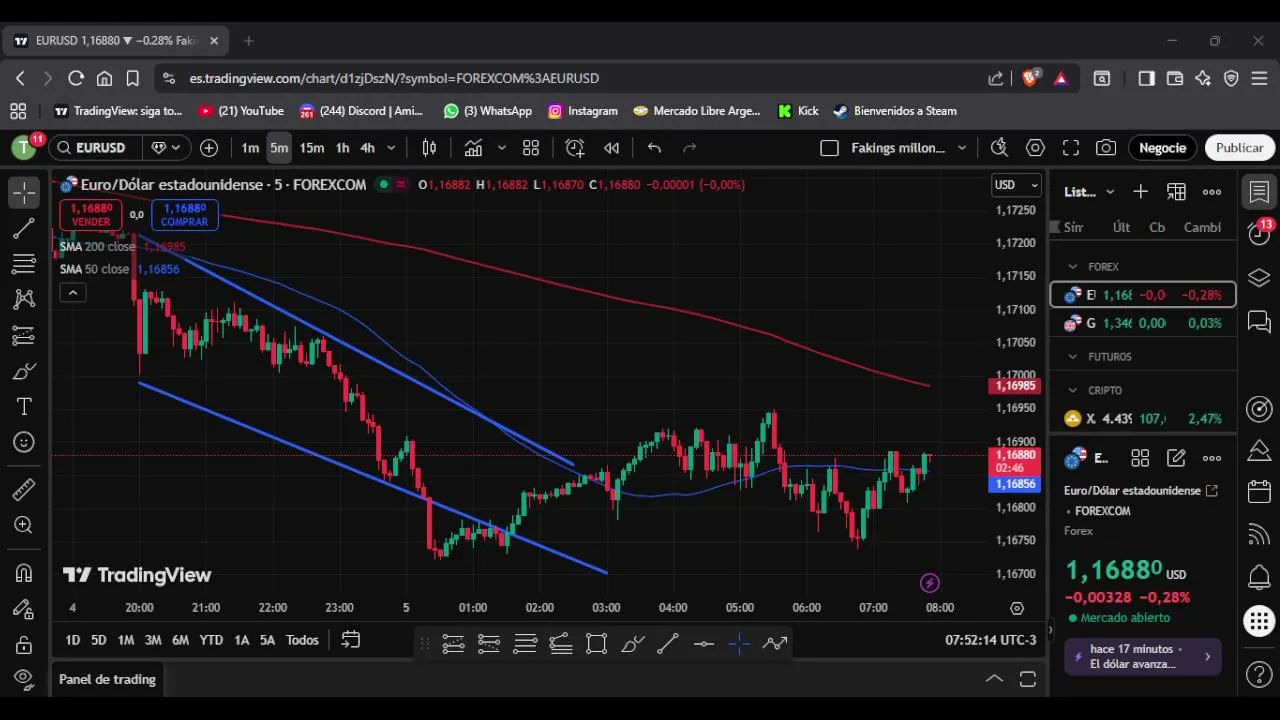Open the USD currency dropdown
The height and width of the screenshot is (720, 1280).
1016,185
